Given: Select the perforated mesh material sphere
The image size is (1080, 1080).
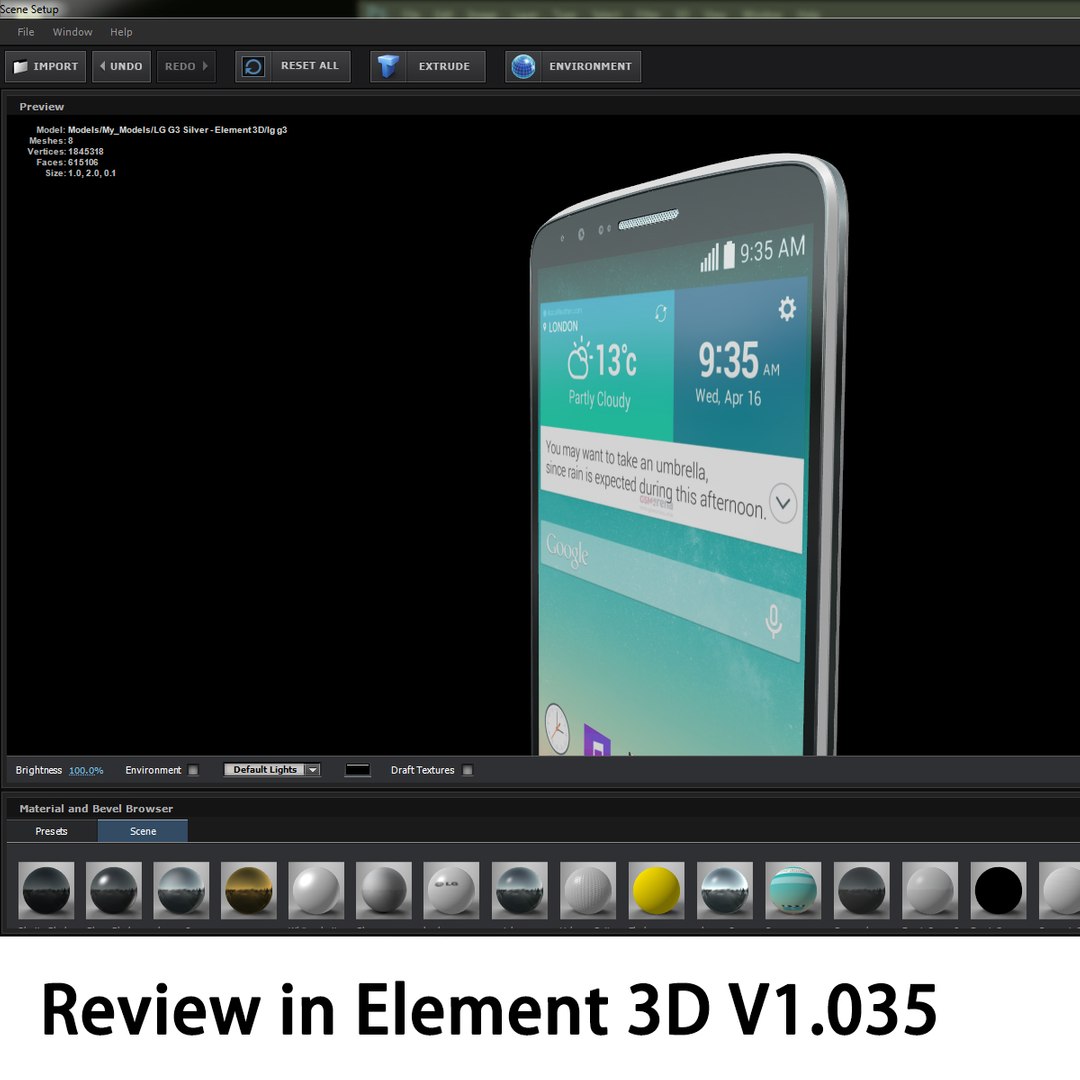Looking at the screenshot, I should 588,890.
